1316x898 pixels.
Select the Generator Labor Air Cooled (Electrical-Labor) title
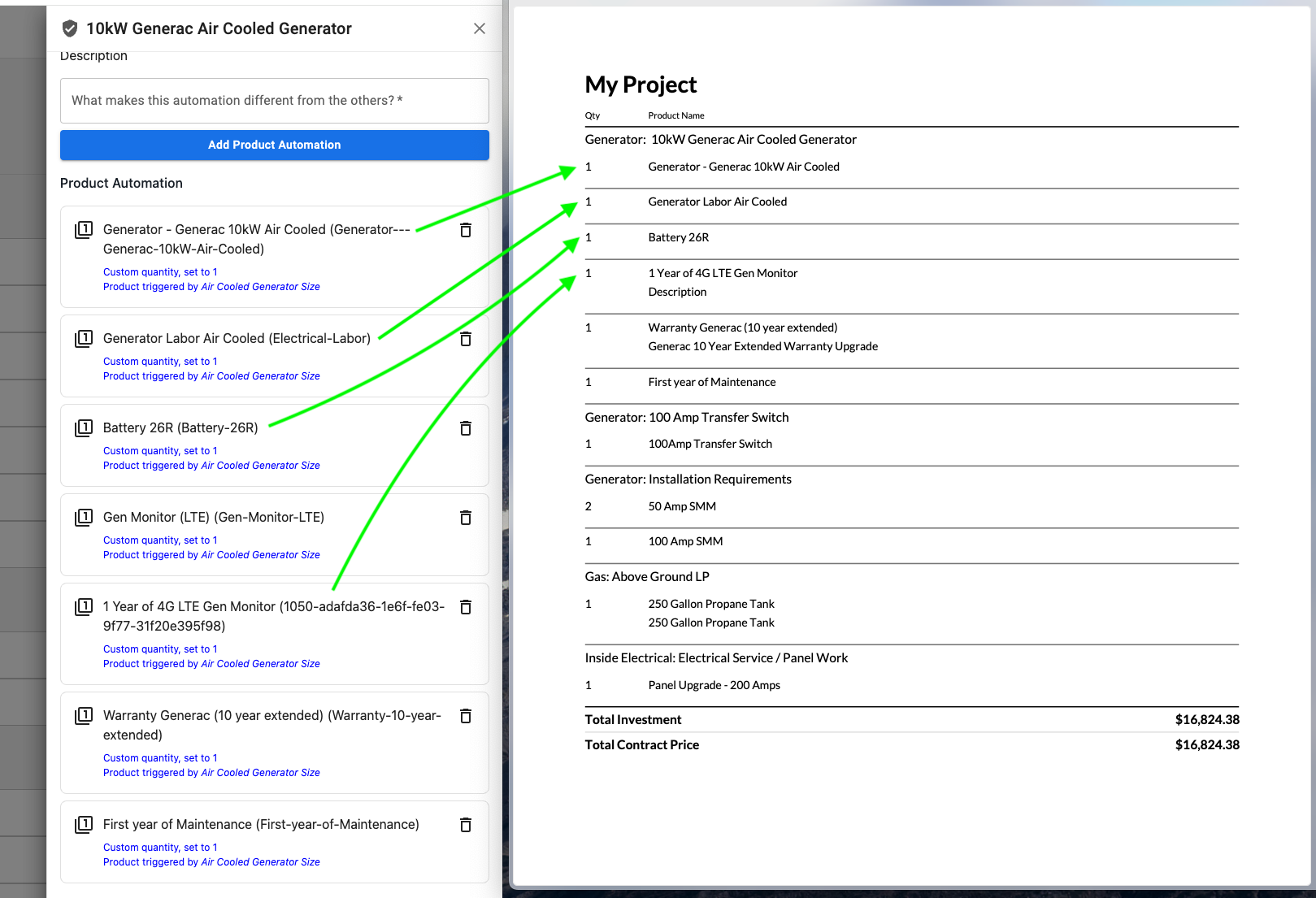[237, 339]
